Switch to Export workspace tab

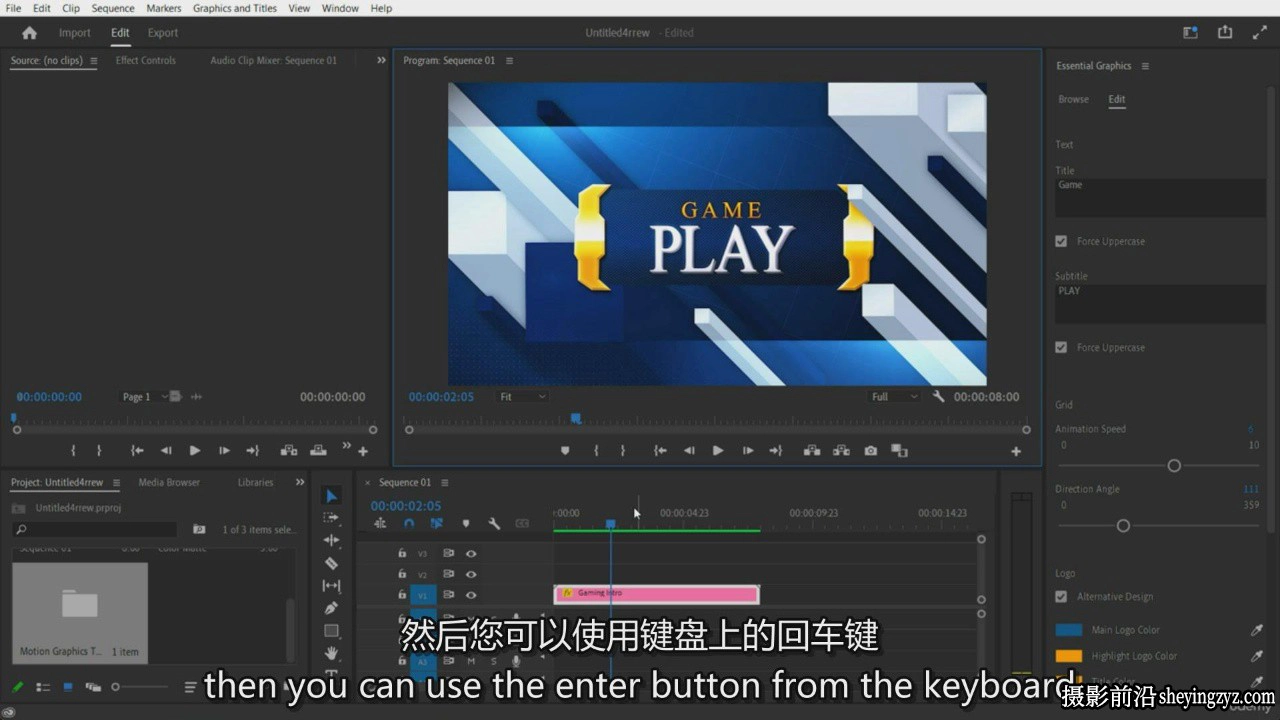click(163, 33)
